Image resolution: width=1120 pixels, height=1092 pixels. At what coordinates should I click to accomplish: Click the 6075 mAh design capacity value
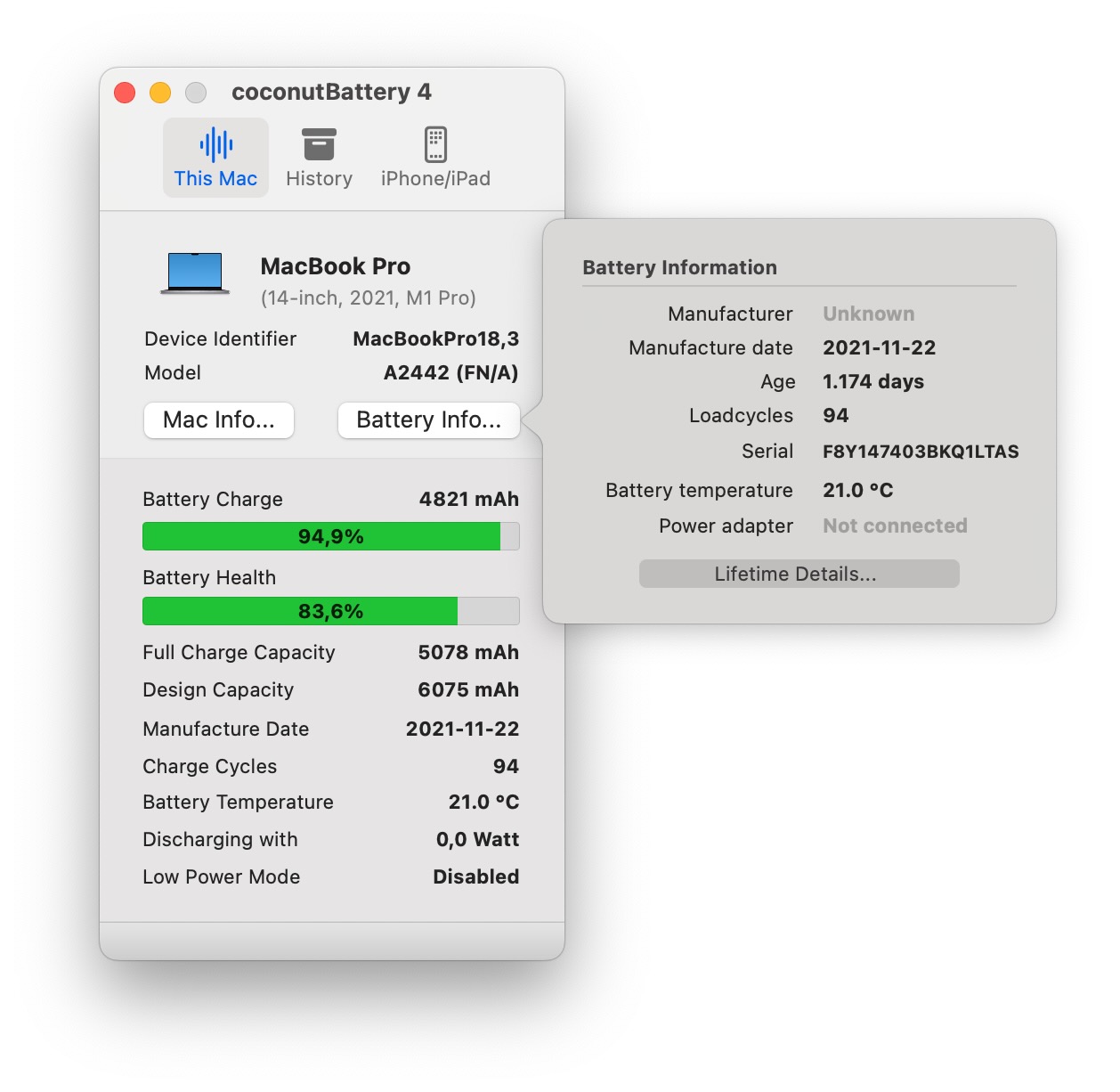click(468, 690)
